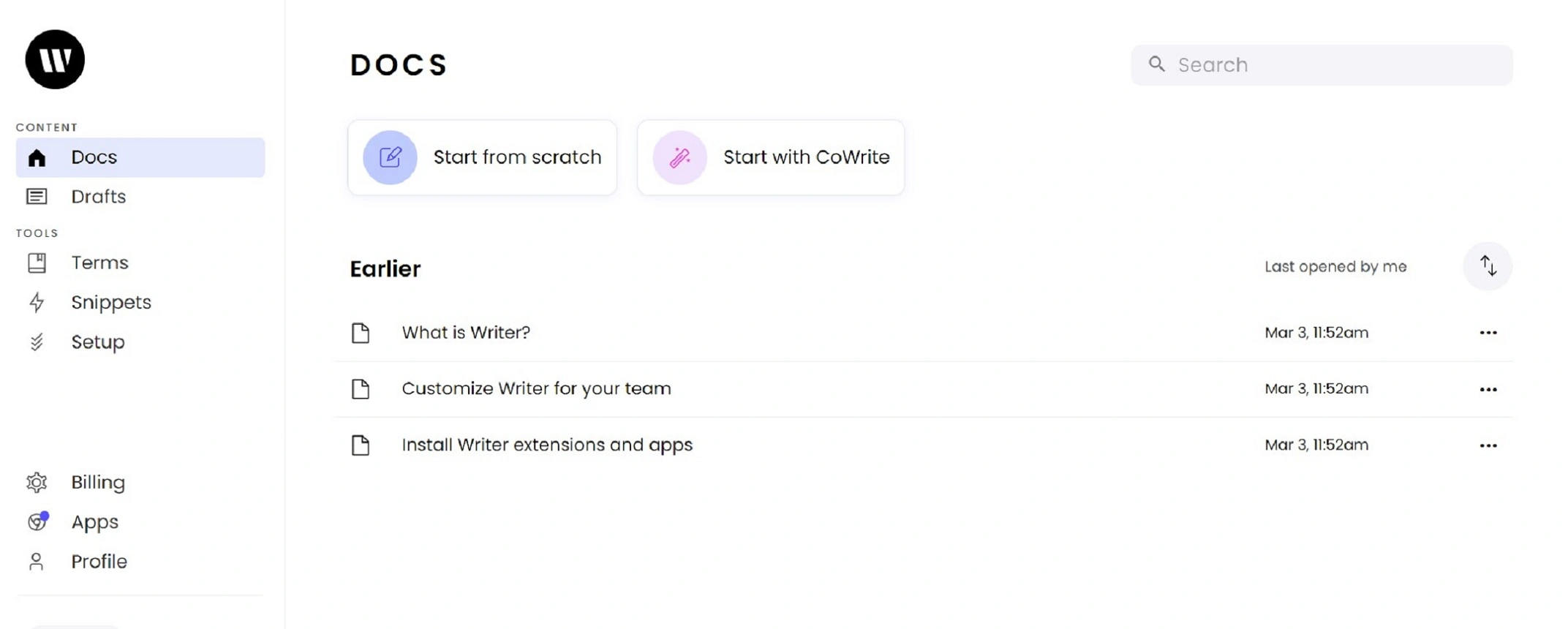Screen dimensions: 1568x629
Task: Click the search magnifier icon
Action: (x=1156, y=64)
